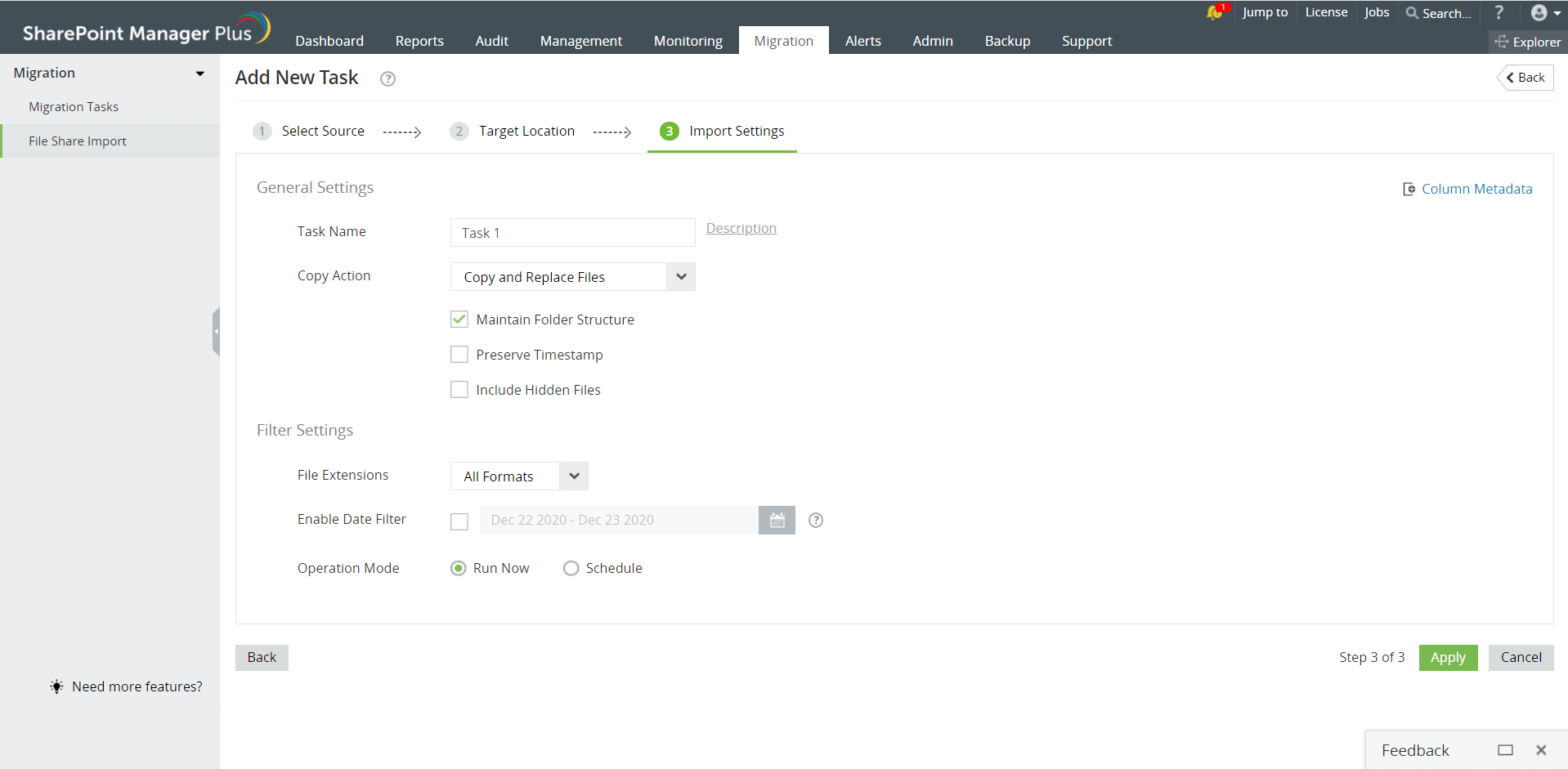1568x769 pixels.
Task: Click the date range input field
Action: [619, 520]
